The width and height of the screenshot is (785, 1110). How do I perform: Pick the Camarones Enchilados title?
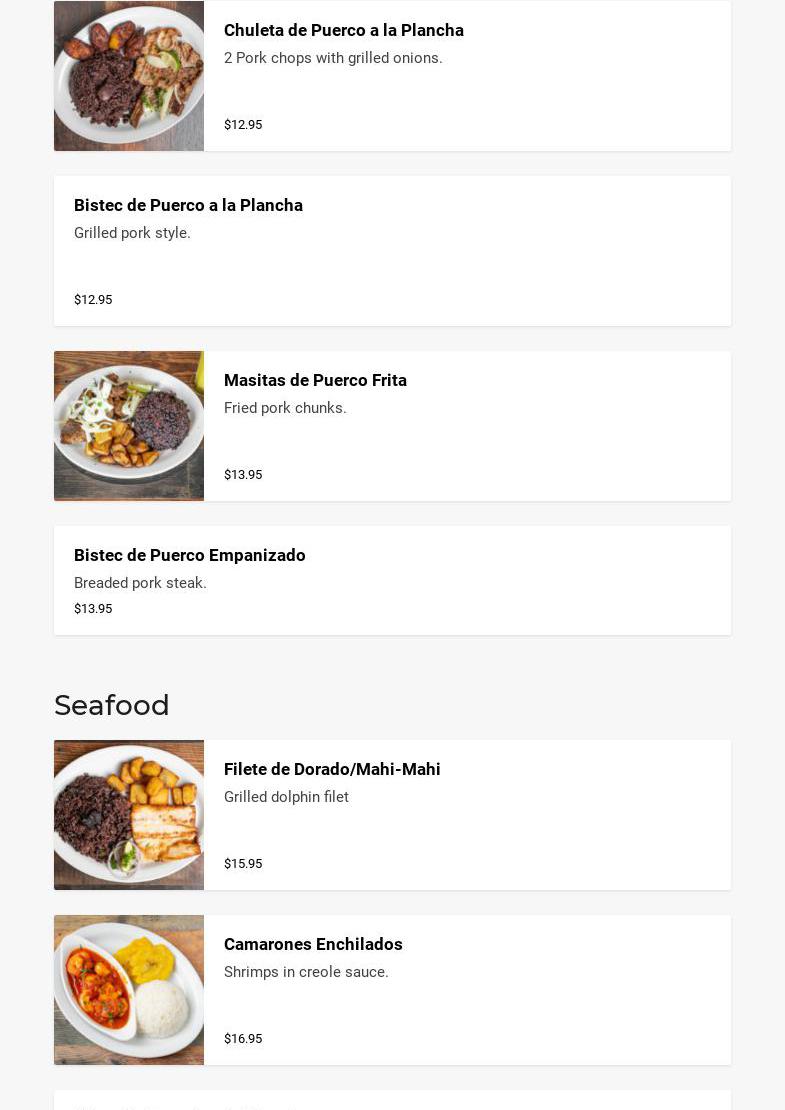click(x=313, y=945)
